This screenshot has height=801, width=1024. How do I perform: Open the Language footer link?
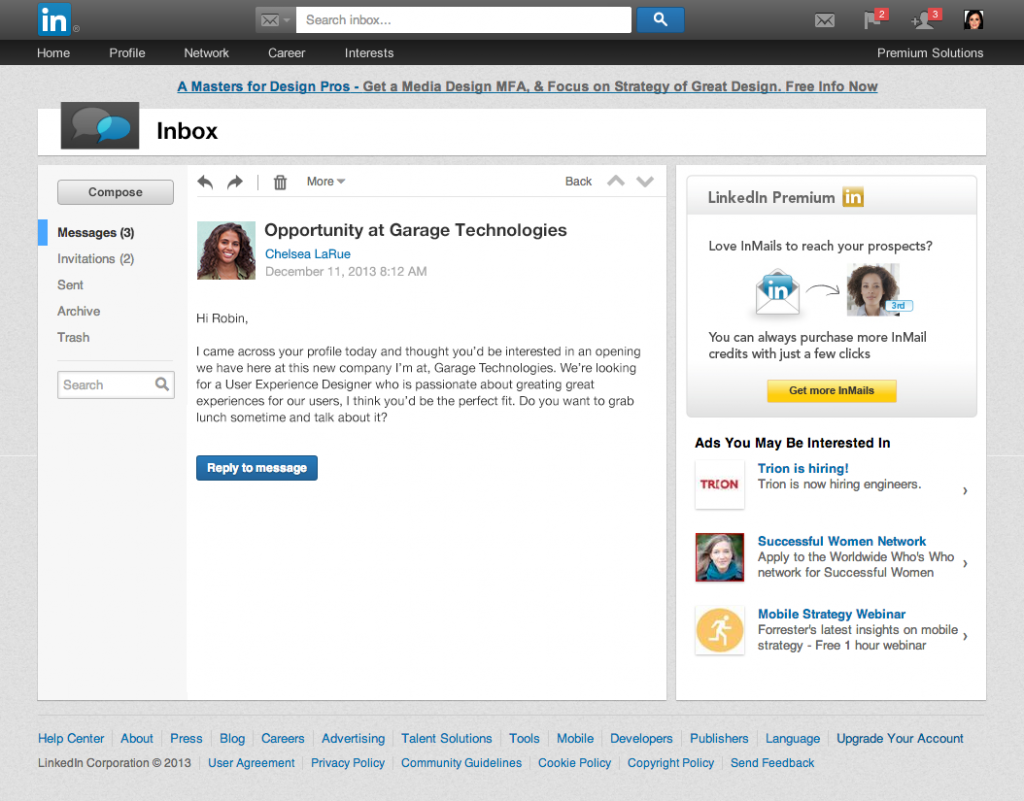pos(793,738)
